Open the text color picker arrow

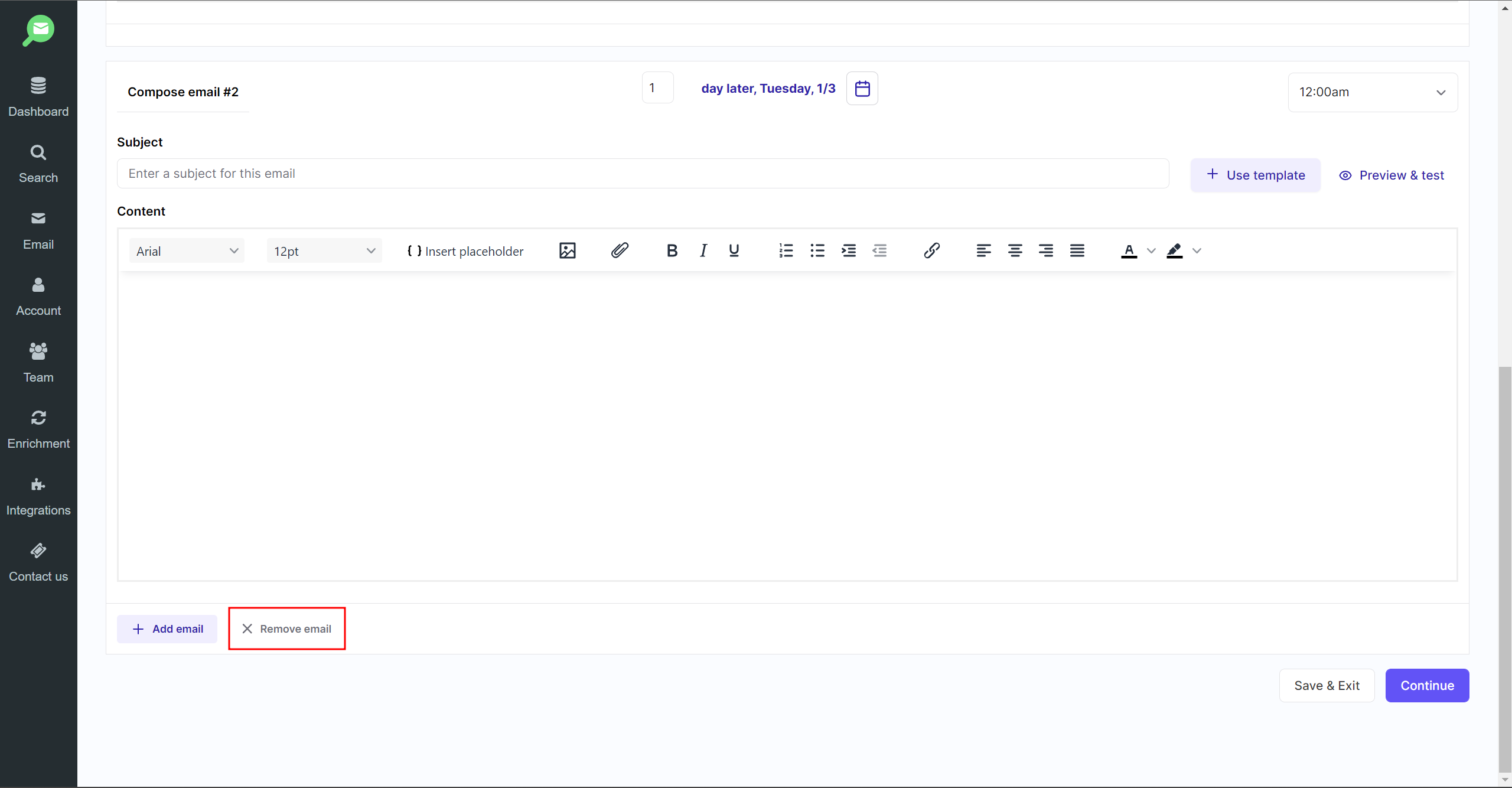pos(1151,250)
